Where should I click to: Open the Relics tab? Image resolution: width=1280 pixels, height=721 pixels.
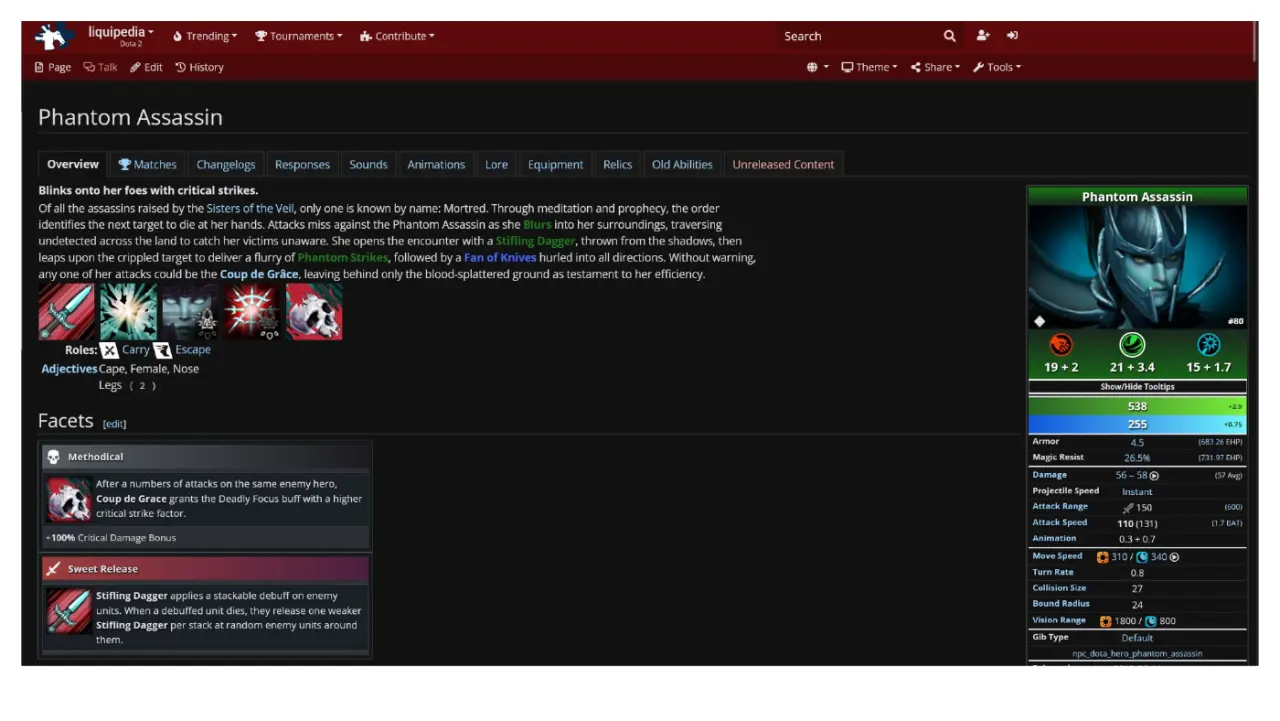coord(618,165)
